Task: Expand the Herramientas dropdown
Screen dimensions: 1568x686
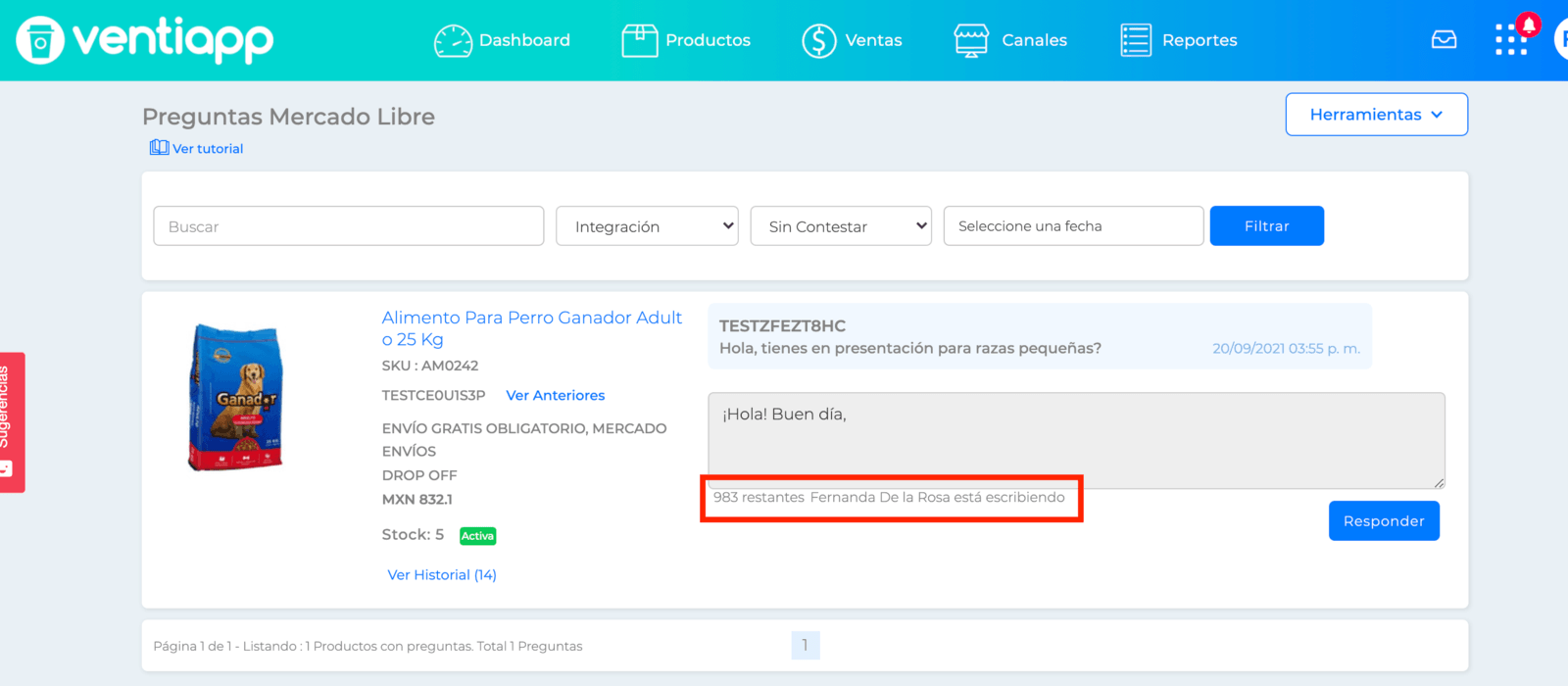Action: pos(1377,115)
